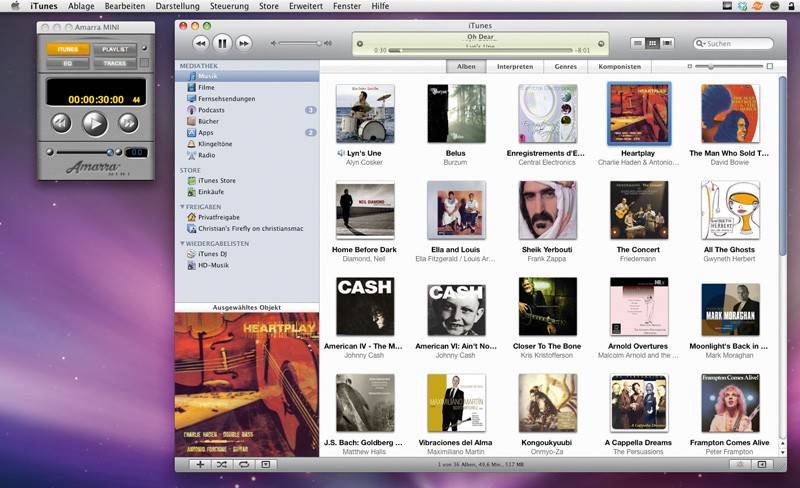Open the iTunes Store

pos(247,181)
